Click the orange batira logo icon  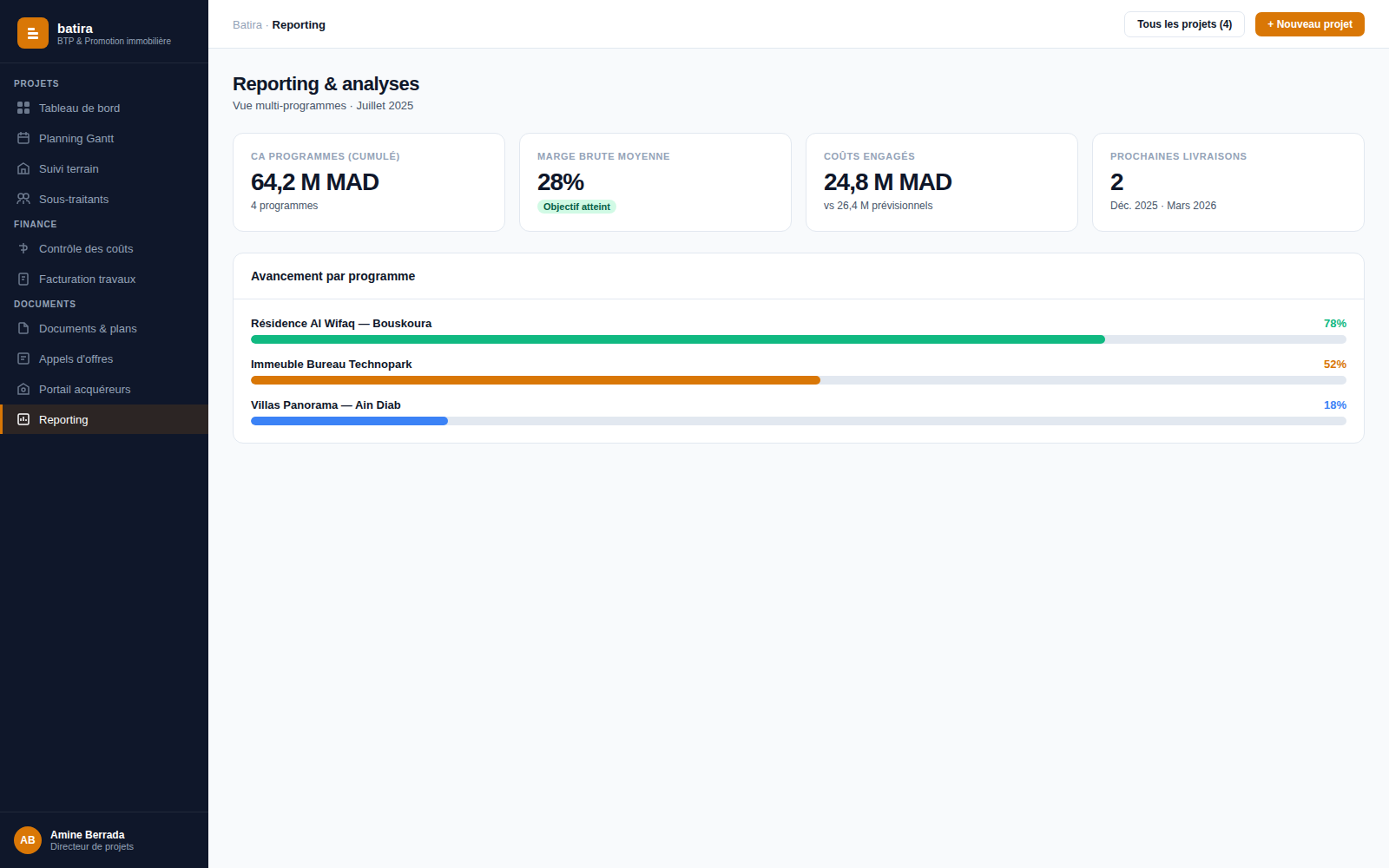click(33, 33)
